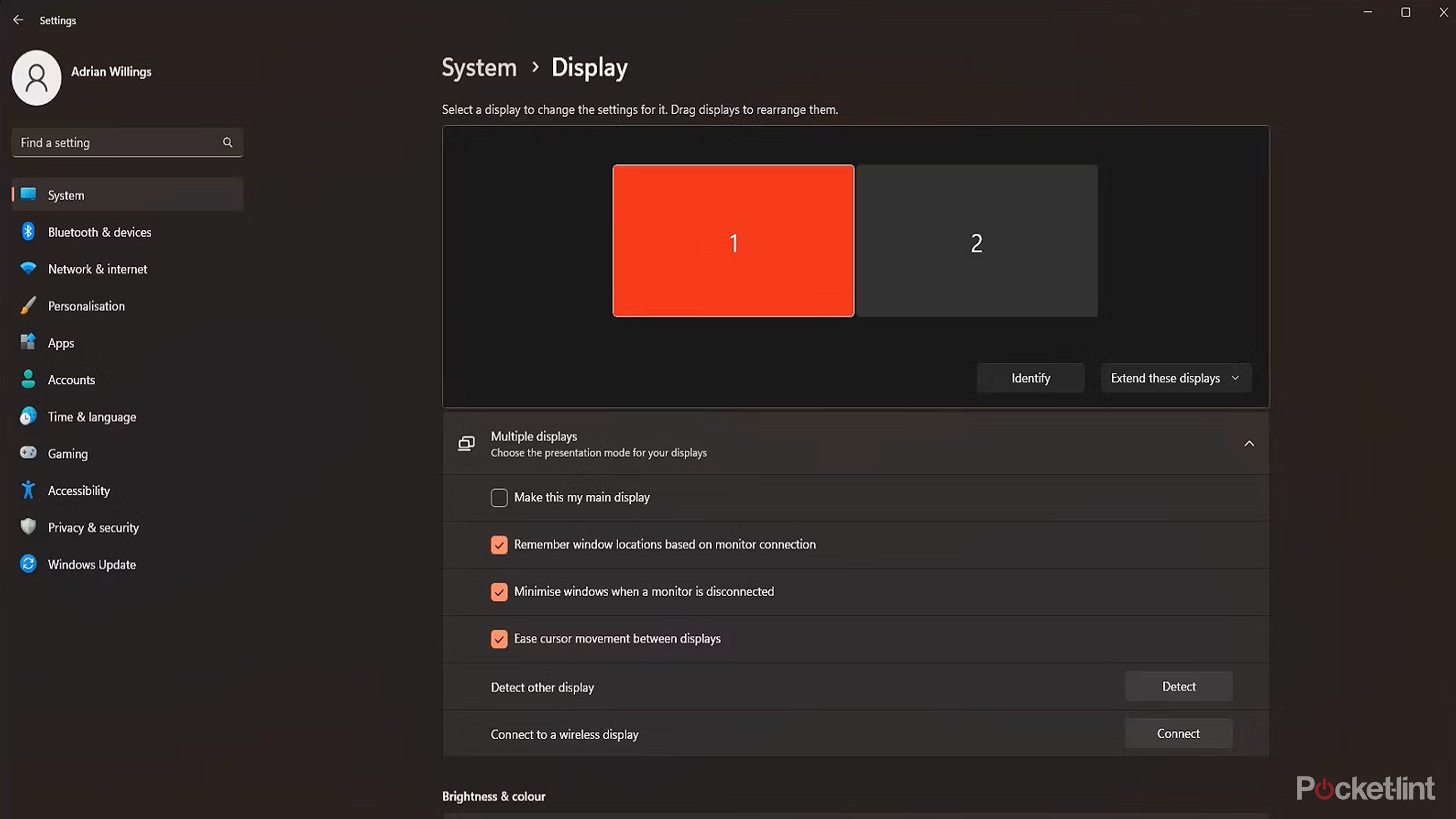
Task: Open Accounts settings
Action: point(71,379)
